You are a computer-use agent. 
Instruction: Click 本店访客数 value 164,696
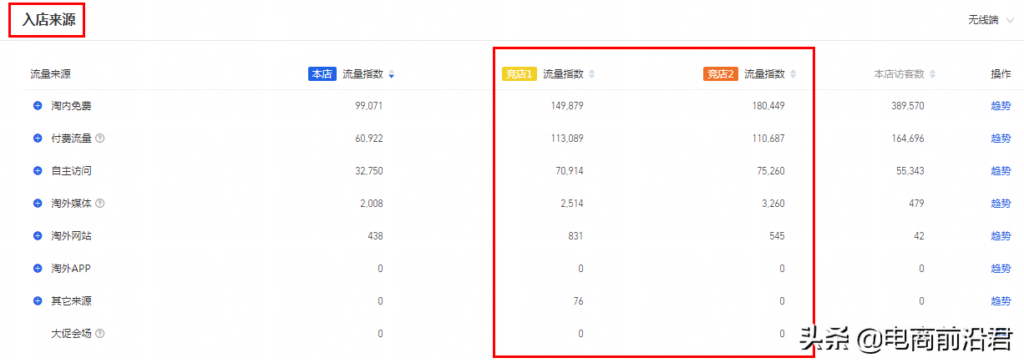point(908,138)
